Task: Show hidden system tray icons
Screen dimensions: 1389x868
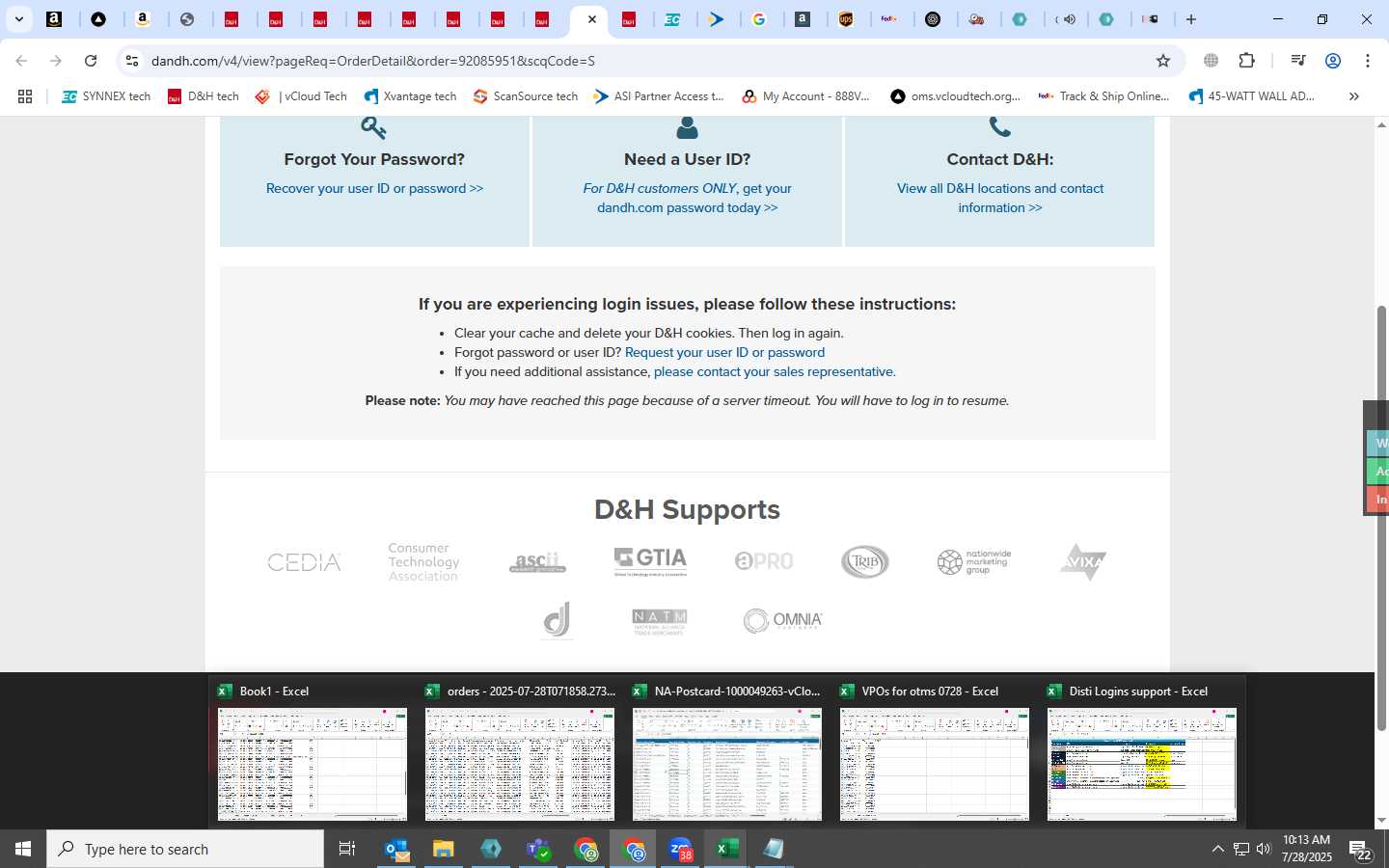Action: point(1217,849)
